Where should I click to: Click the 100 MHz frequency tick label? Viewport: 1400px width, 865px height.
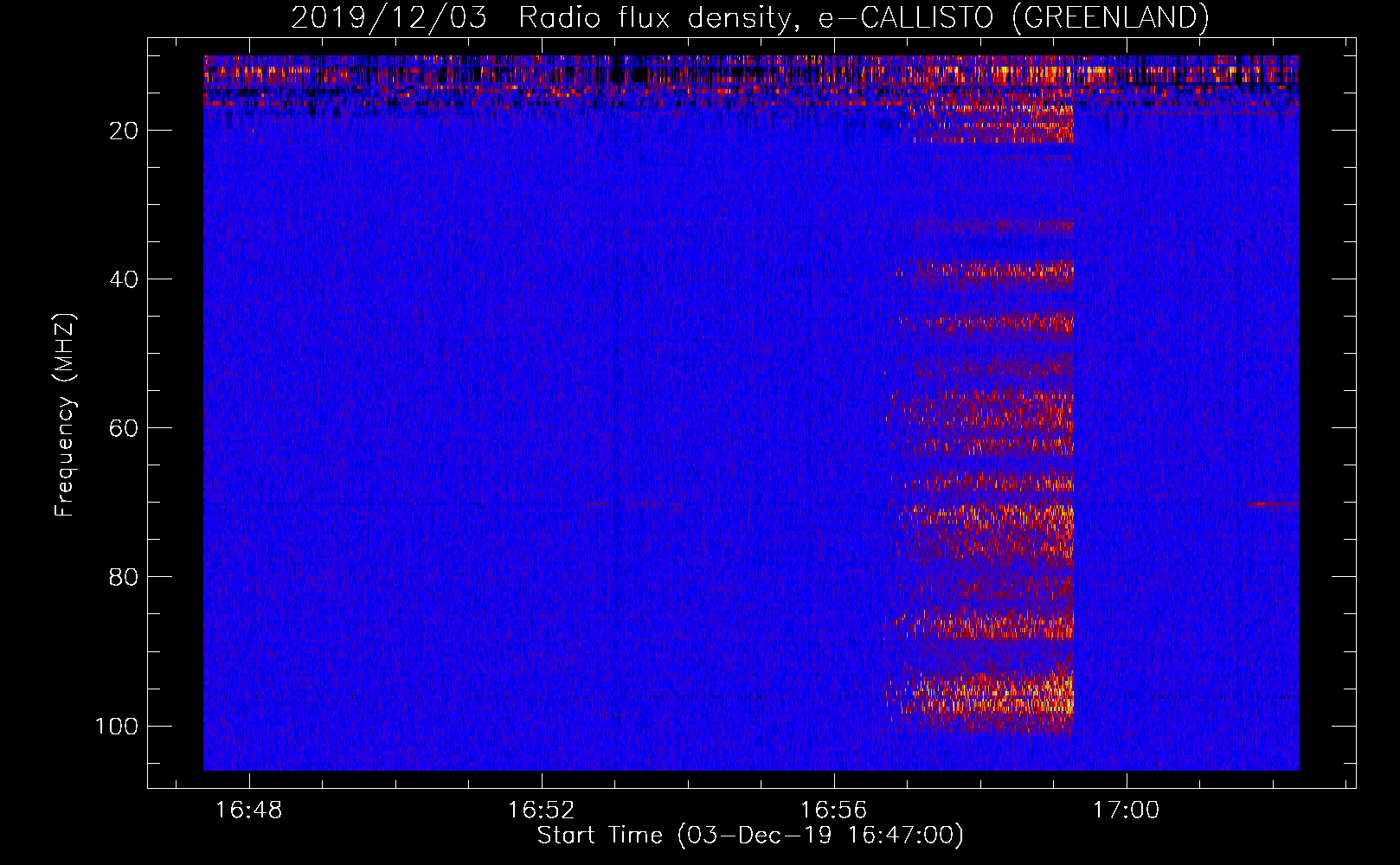[117, 726]
